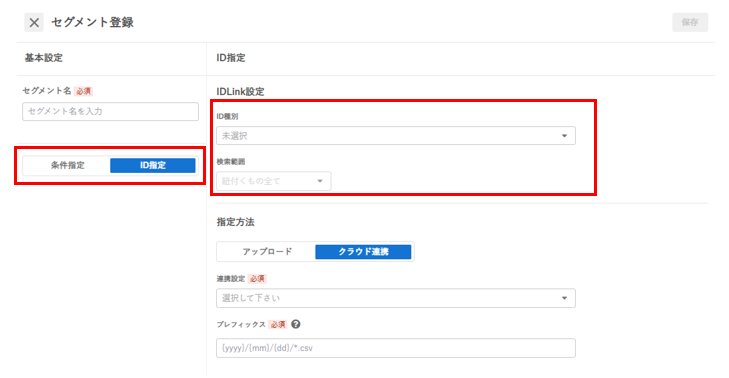The height and width of the screenshot is (378, 729).
Task: Click the 基本設定 heading
Action: (x=44, y=58)
